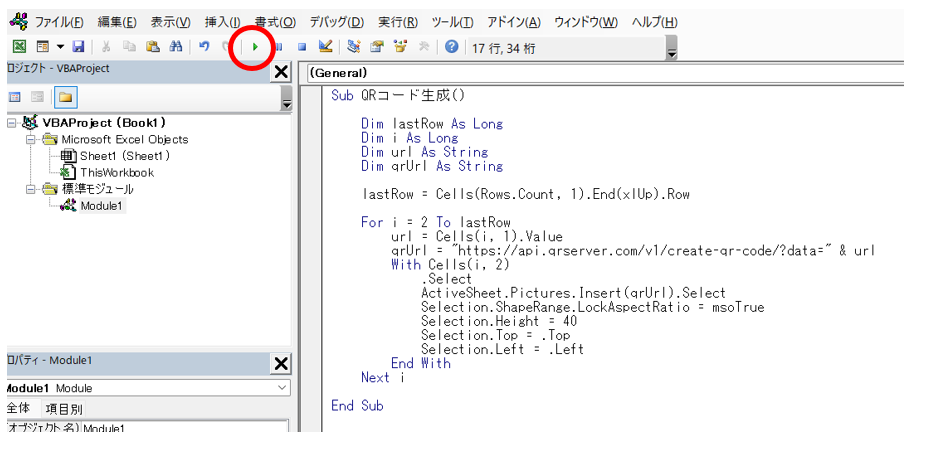Screen dimensions: 931x453
Task: Click the Break pause icon
Action: click(x=279, y=47)
